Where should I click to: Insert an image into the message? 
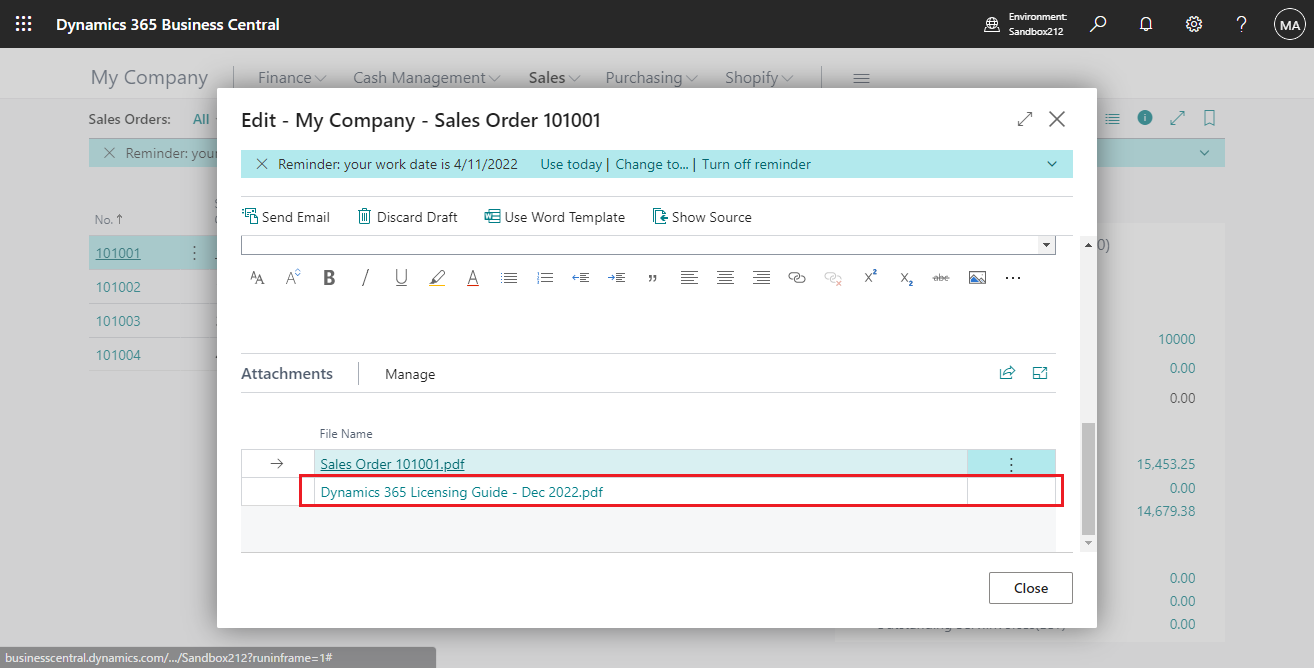tap(977, 277)
